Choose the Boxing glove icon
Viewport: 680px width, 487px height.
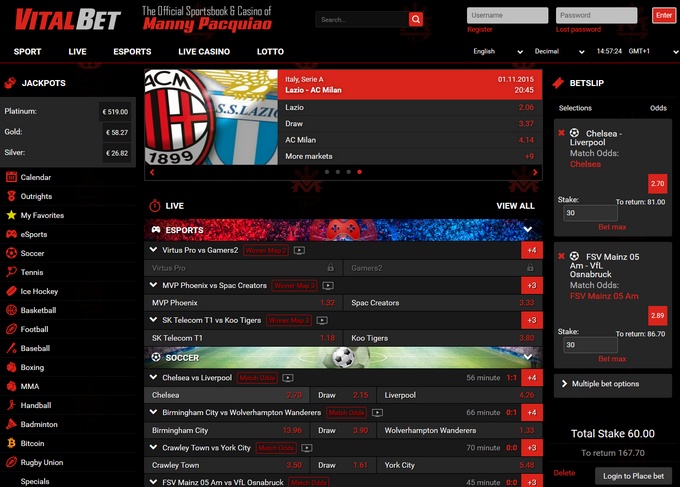click(x=11, y=367)
